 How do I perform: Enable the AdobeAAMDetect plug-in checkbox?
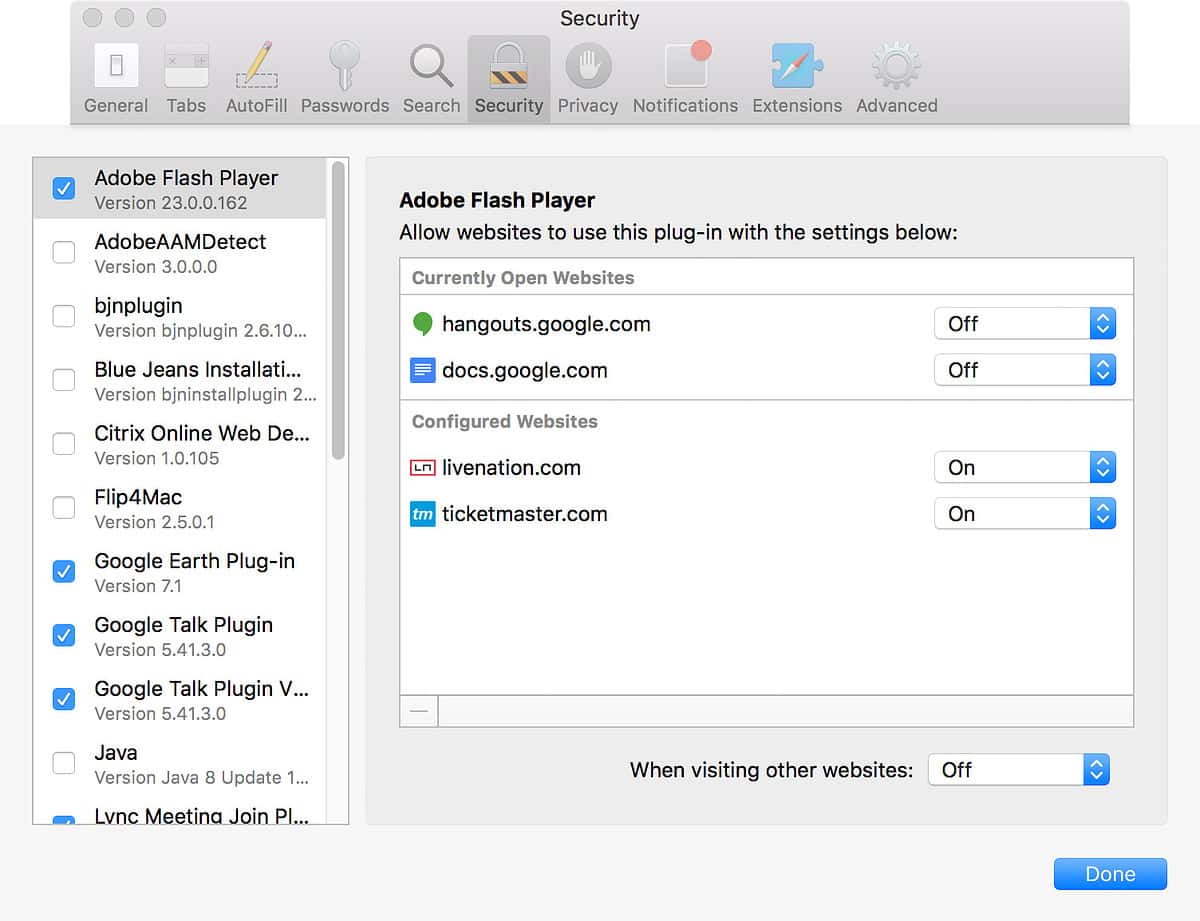(x=63, y=252)
